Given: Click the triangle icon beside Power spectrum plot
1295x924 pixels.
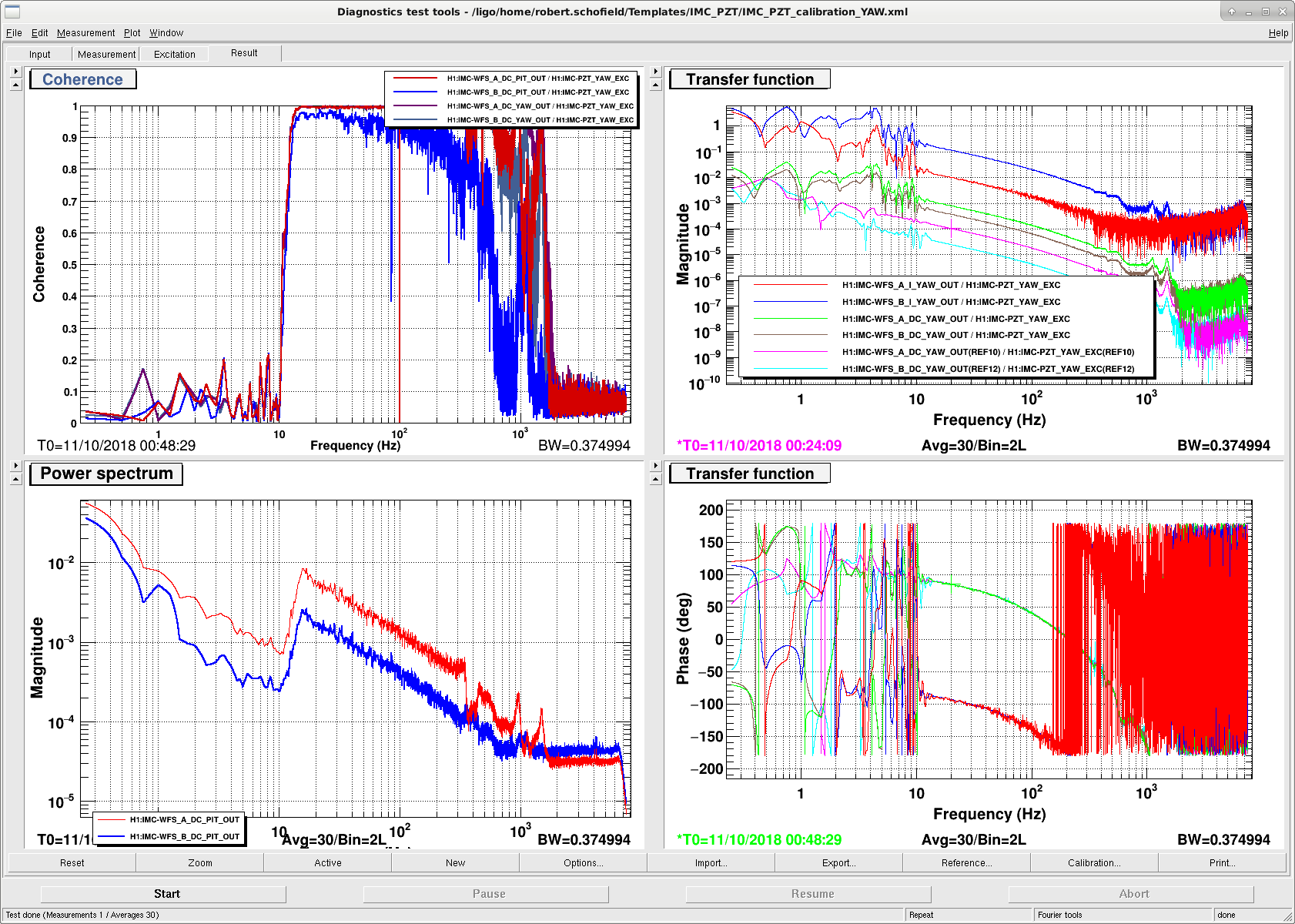Looking at the screenshot, I should (15, 480).
